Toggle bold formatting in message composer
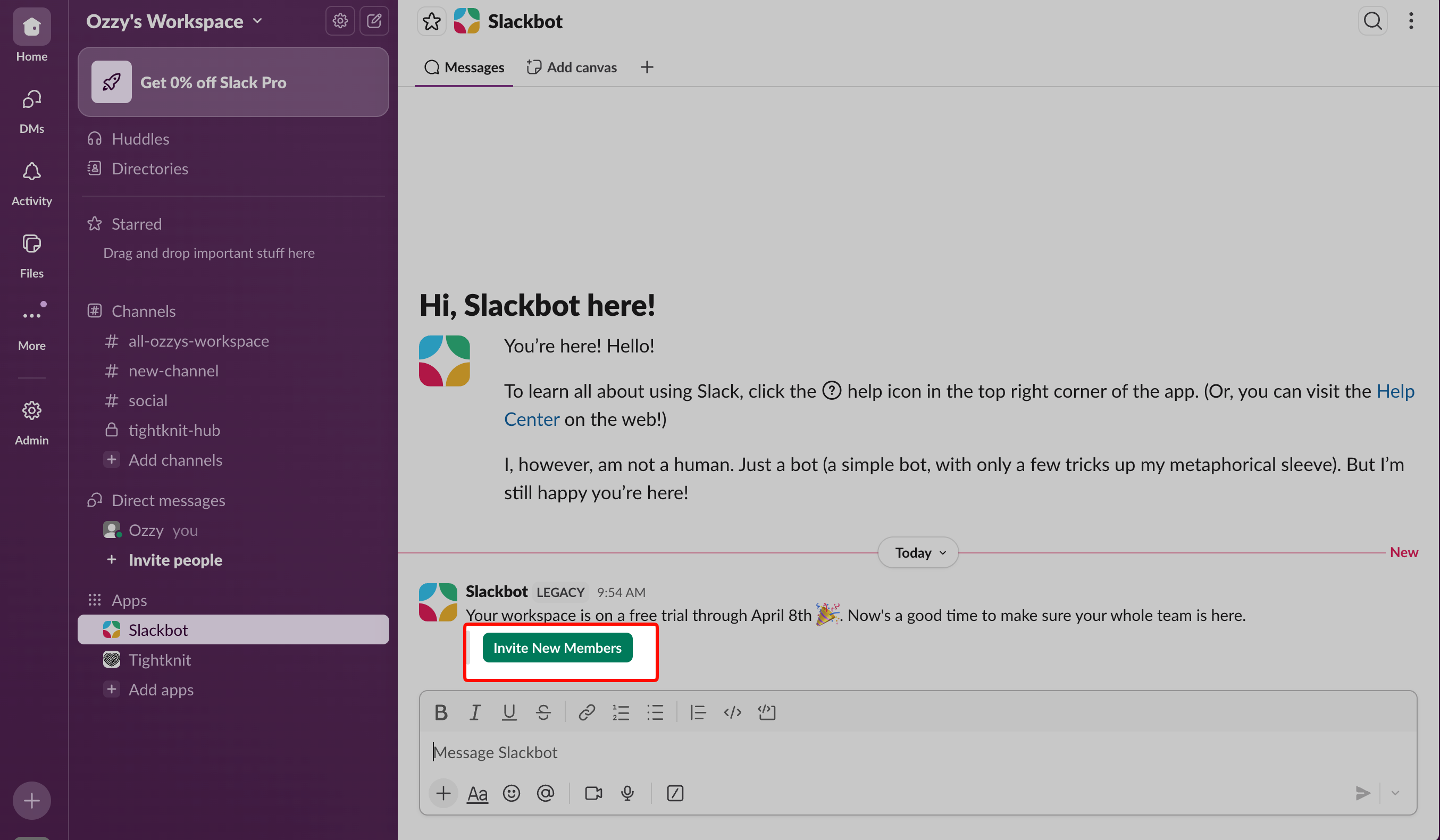Image resolution: width=1440 pixels, height=840 pixels. 441,712
